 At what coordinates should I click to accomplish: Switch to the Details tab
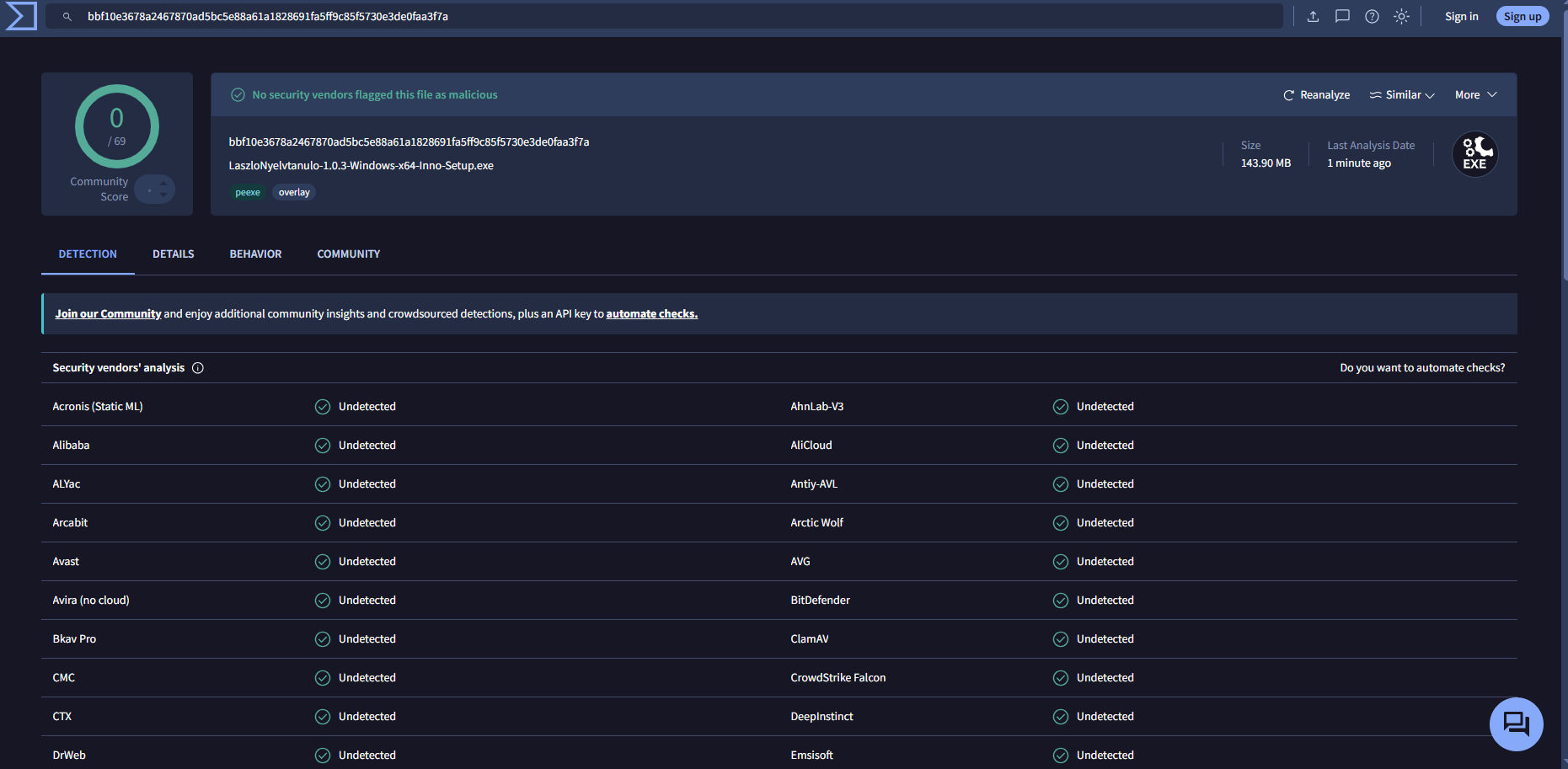point(174,254)
